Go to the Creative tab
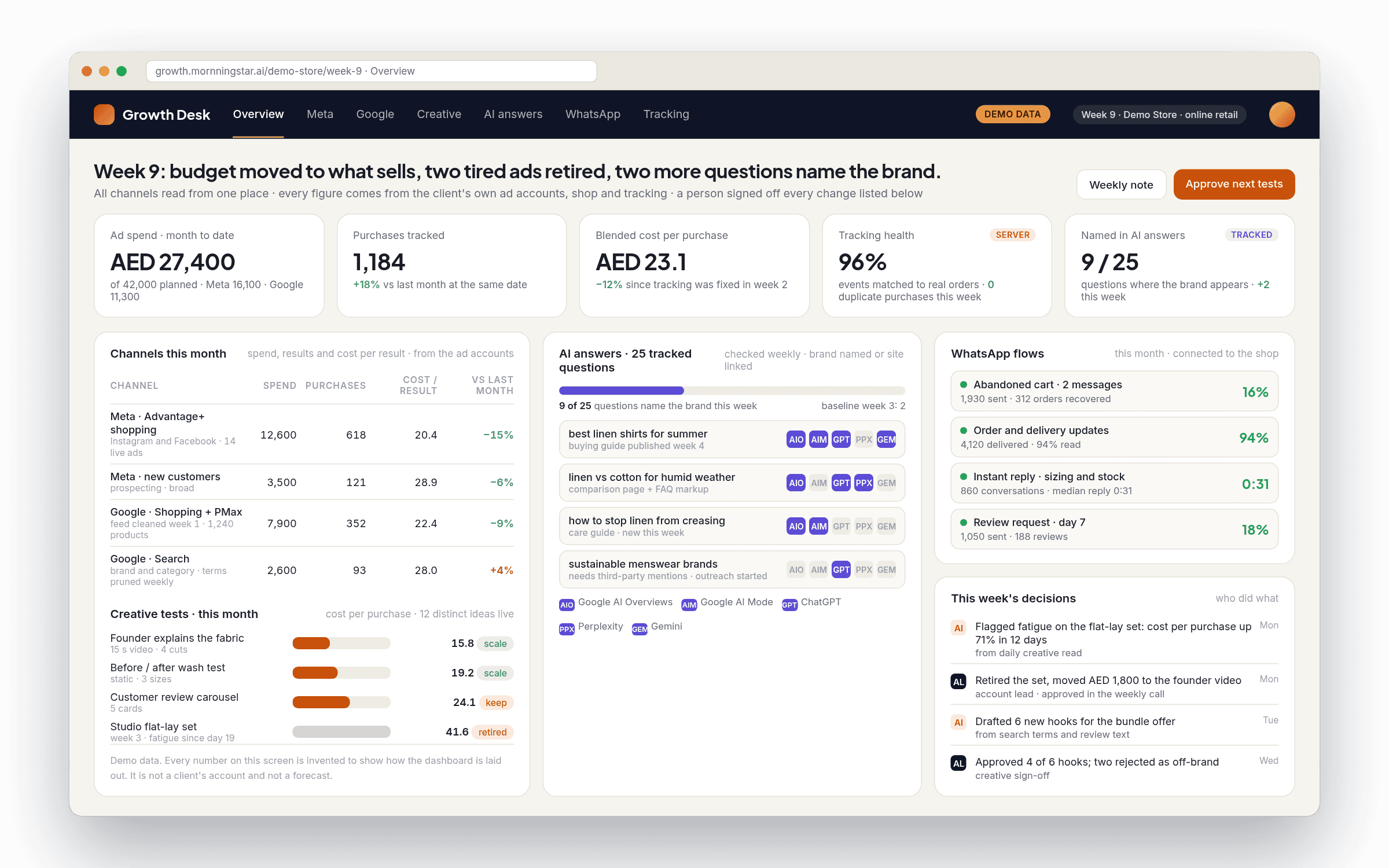Image resolution: width=1389 pixels, height=868 pixels. 439,114
